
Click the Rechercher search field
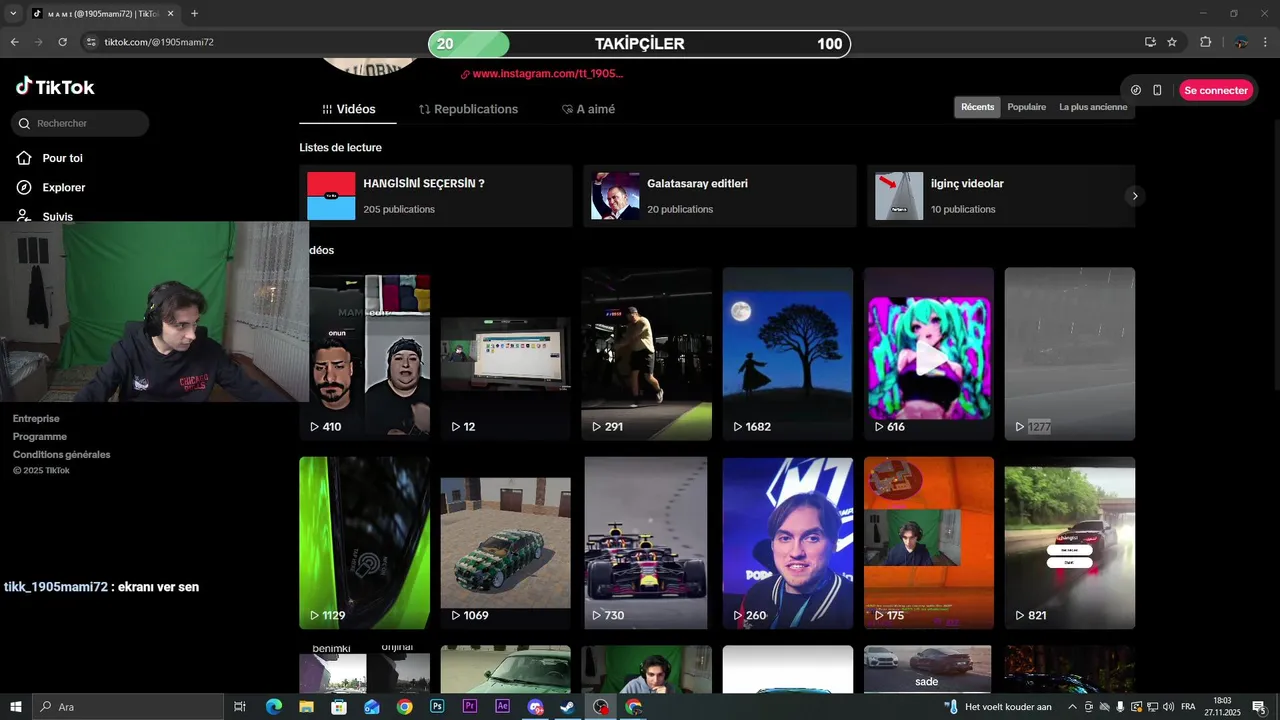pyautogui.click(x=80, y=123)
